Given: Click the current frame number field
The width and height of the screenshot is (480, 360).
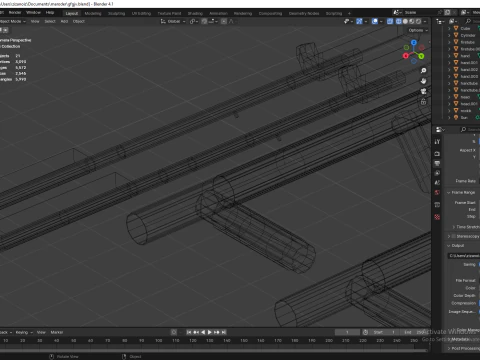Looking at the screenshot, I should [x=347, y=332].
